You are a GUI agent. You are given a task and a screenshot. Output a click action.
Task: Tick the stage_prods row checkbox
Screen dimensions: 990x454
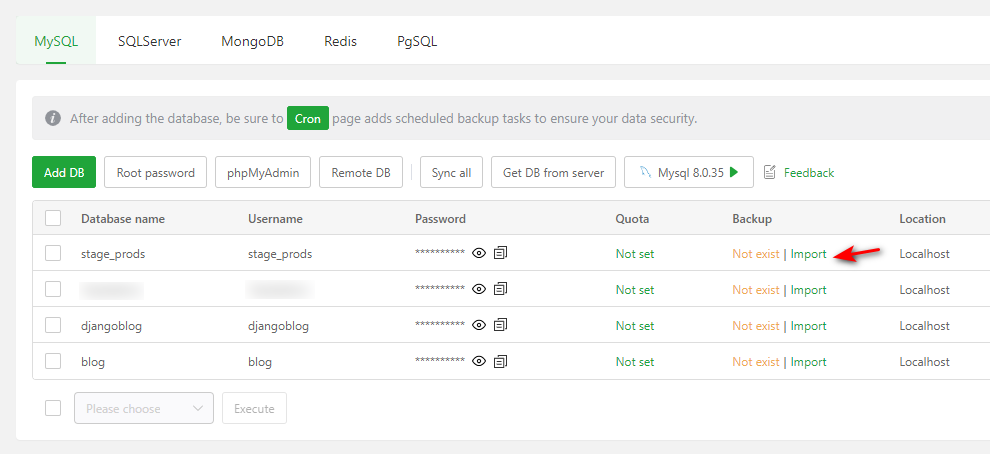(53, 254)
